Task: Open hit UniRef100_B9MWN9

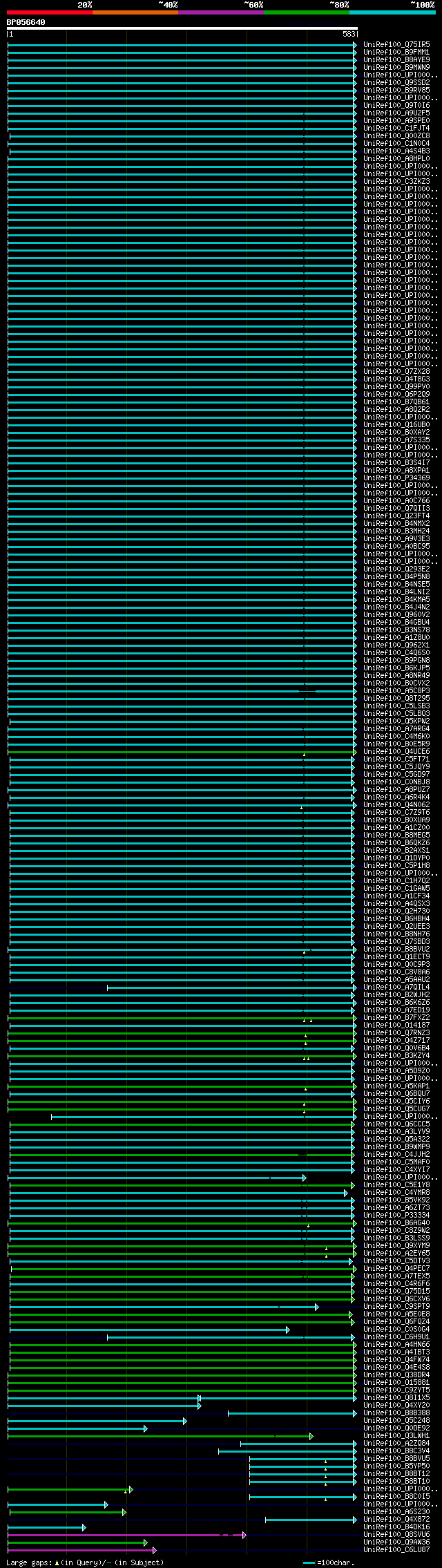Action: 396,67
